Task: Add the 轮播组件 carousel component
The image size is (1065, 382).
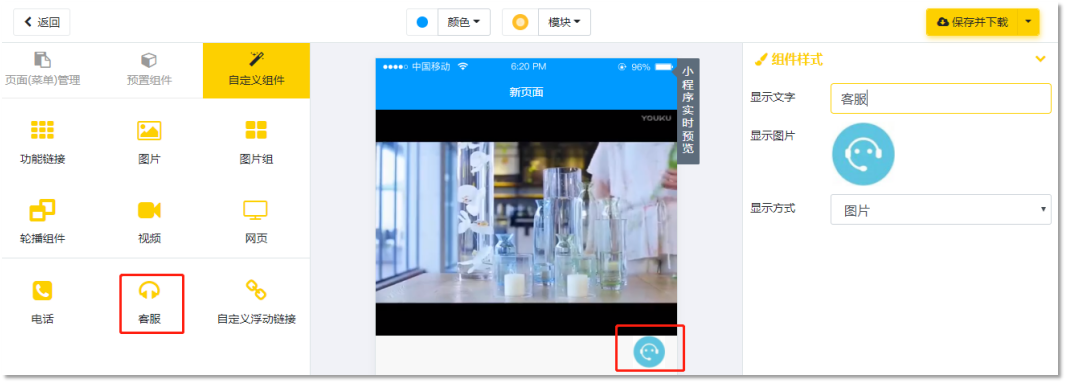Action: tap(43, 222)
